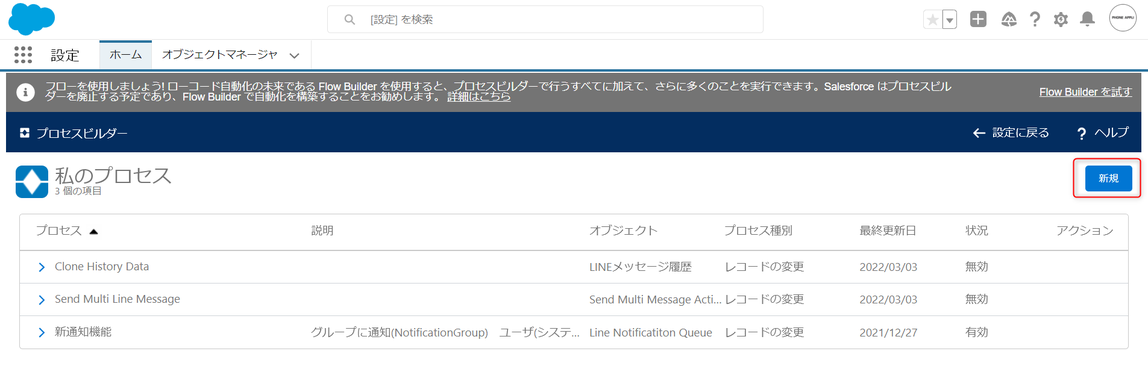Click the info icon in the Flow banner
This screenshot has width=1148, height=366.
click(26, 92)
